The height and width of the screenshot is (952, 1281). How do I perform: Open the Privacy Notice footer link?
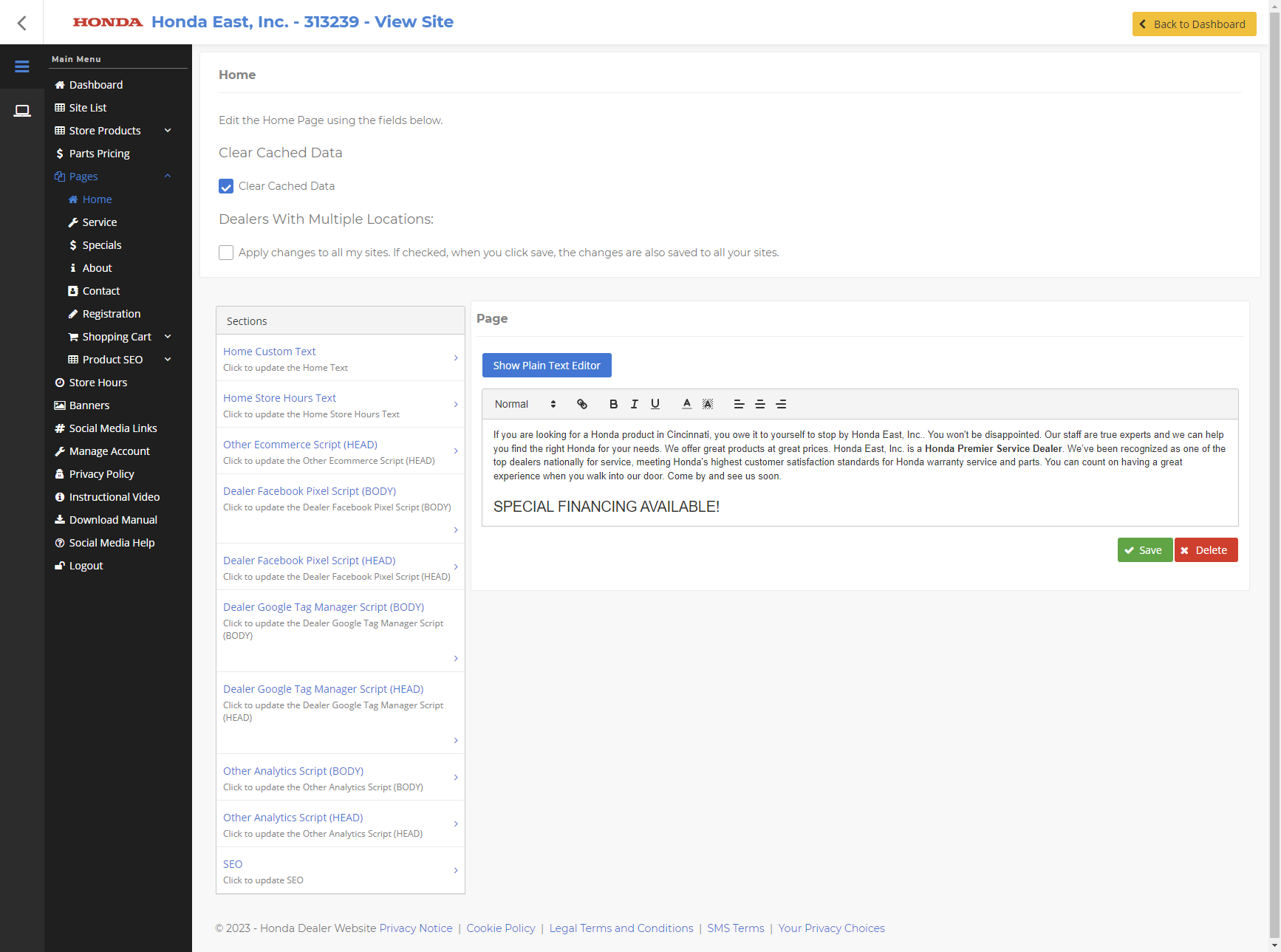[416, 928]
